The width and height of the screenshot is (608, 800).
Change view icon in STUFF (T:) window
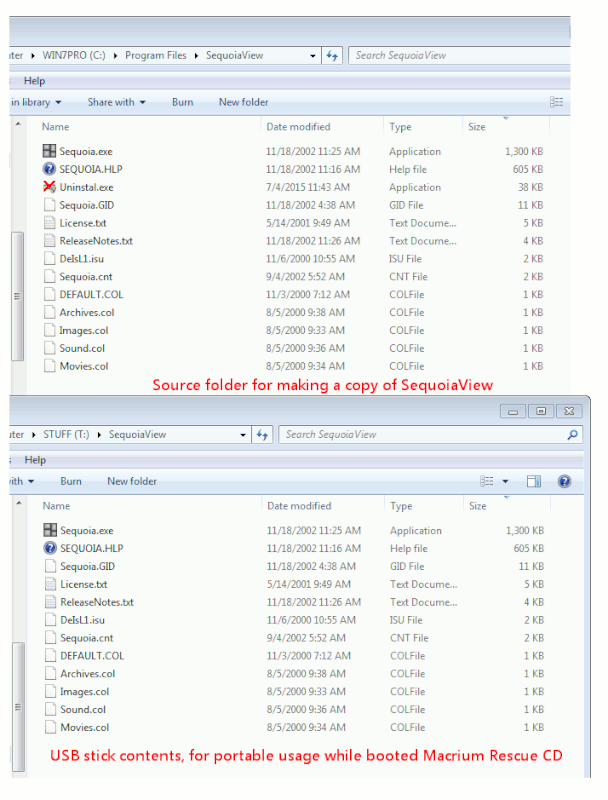(487, 481)
